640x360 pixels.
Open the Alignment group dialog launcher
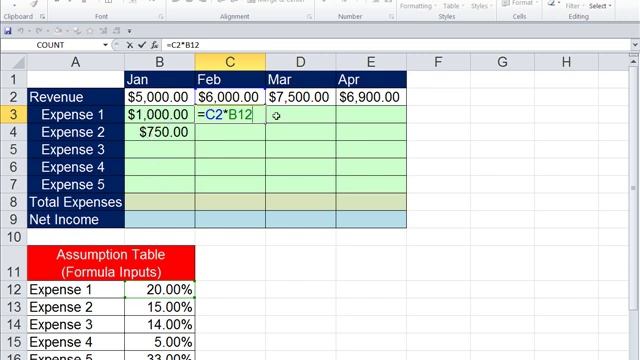[309, 17]
